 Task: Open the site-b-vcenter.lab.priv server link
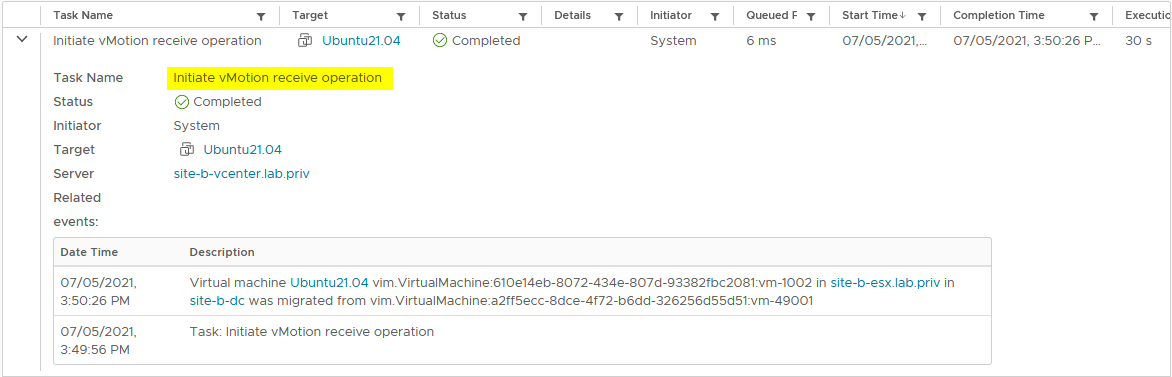(x=241, y=174)
